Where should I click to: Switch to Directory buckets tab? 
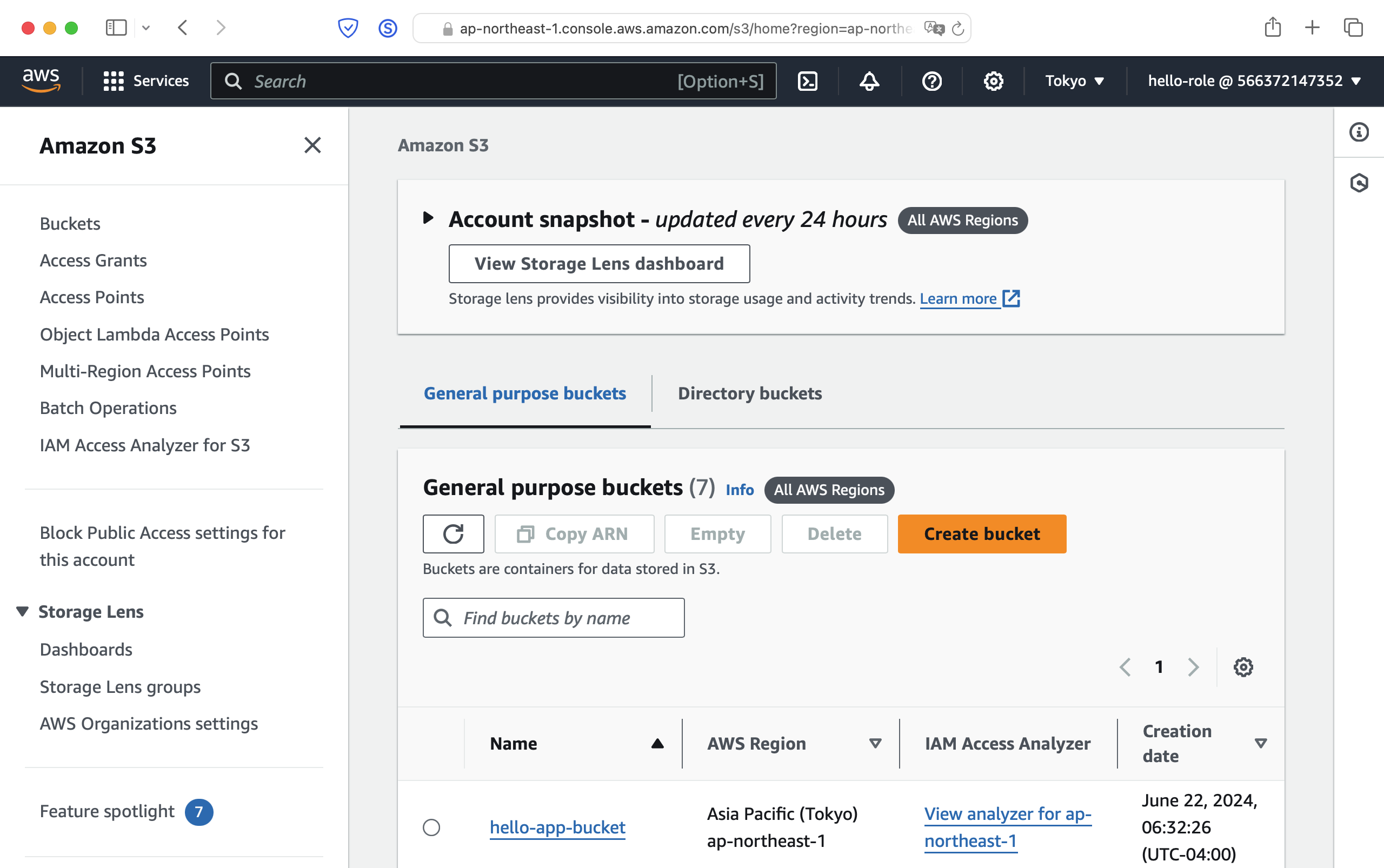coord(749,393)
